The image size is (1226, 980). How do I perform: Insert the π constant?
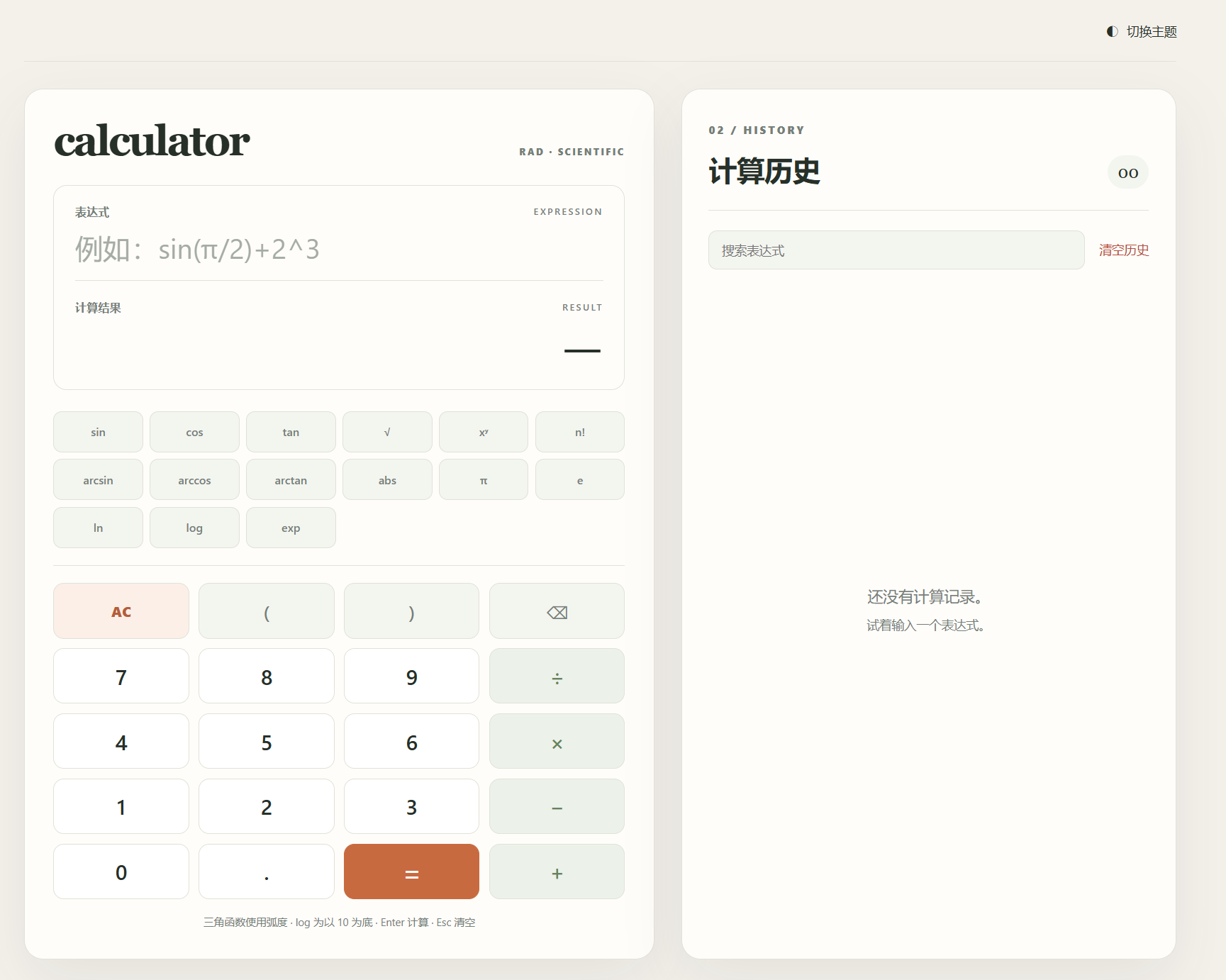coord(484,480)
